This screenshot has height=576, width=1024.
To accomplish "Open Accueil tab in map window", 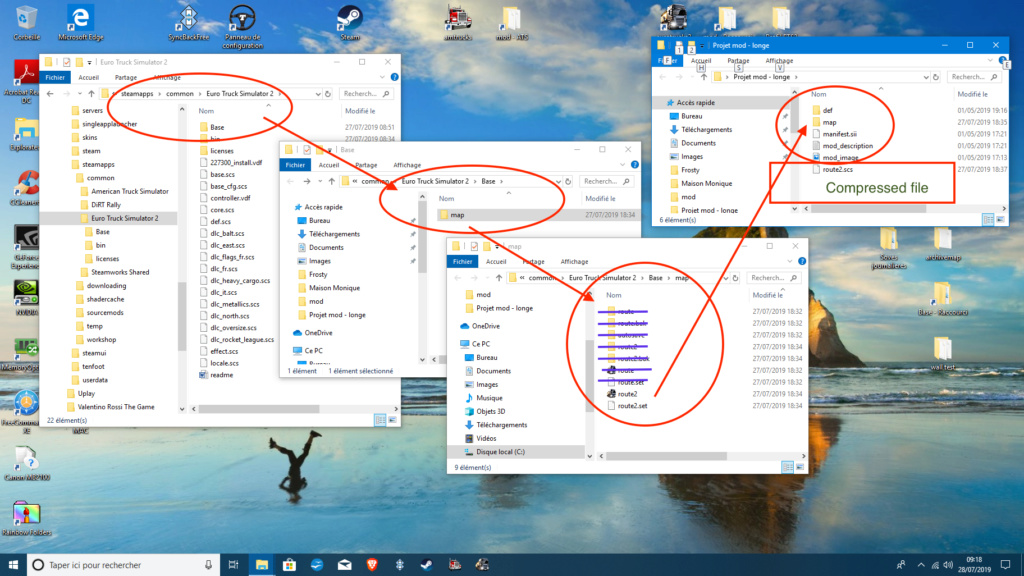I will pos(496,262).
